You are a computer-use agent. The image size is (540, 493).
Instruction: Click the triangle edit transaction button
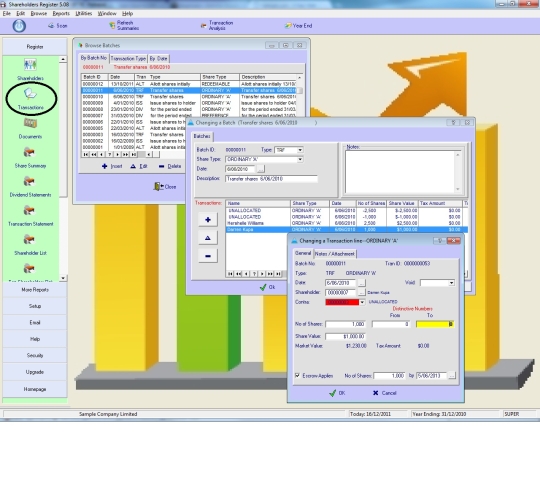[208, 238]
